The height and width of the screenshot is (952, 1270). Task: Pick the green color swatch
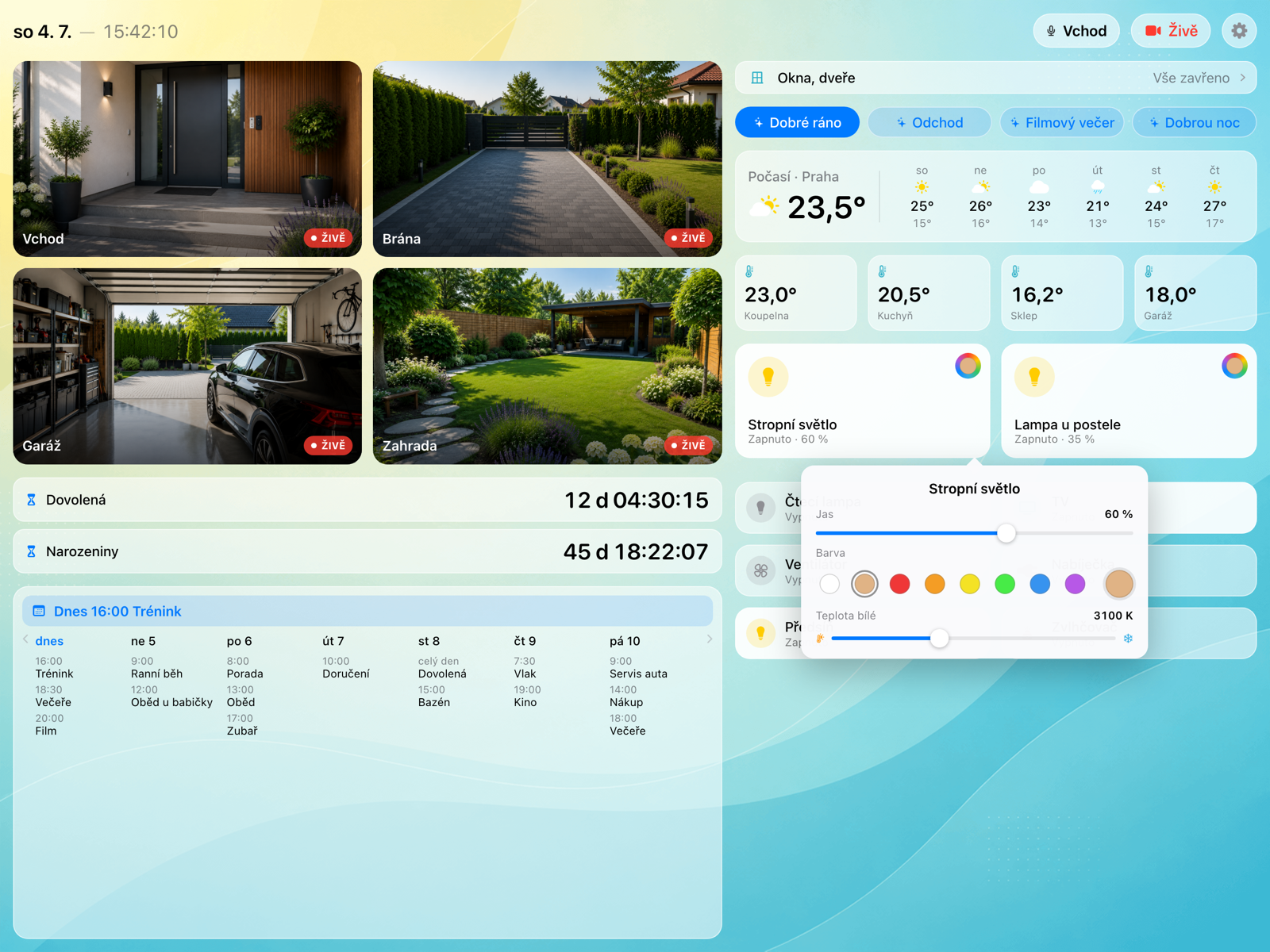pyautogui.click(x=1005, y=584)
